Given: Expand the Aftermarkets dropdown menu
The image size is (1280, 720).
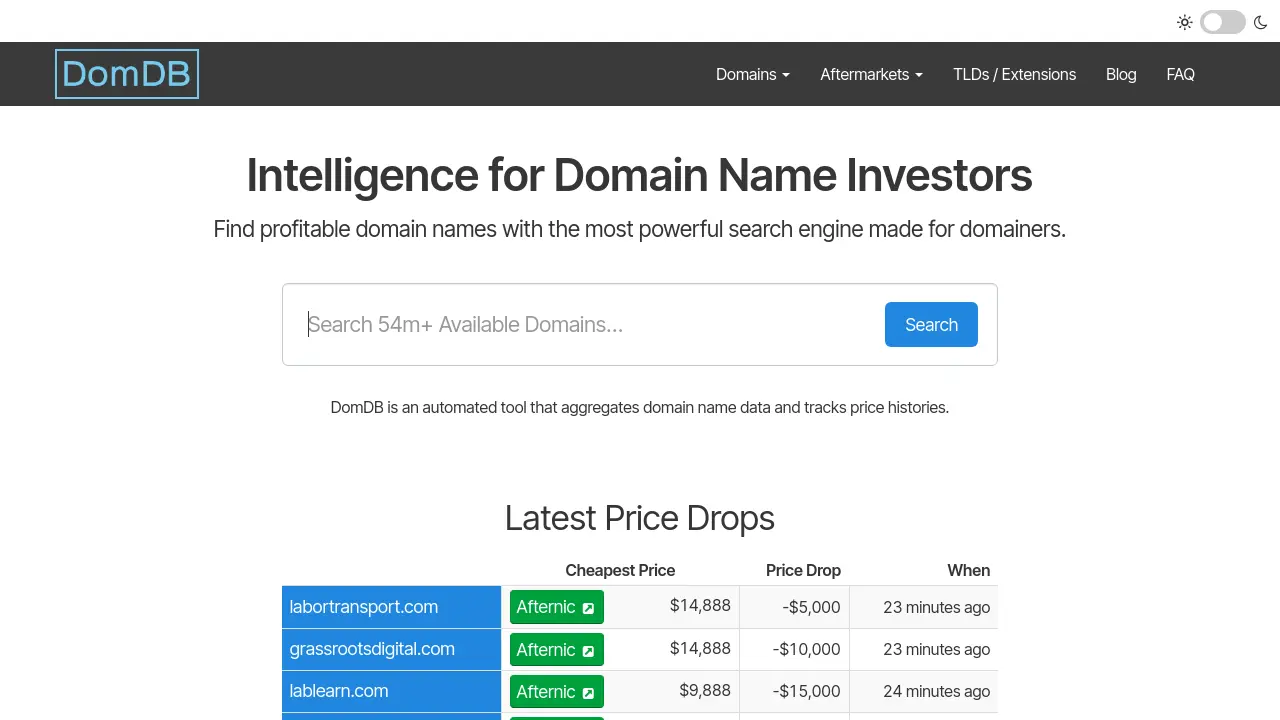Looking at the screenshot, I should coord(871,74).
